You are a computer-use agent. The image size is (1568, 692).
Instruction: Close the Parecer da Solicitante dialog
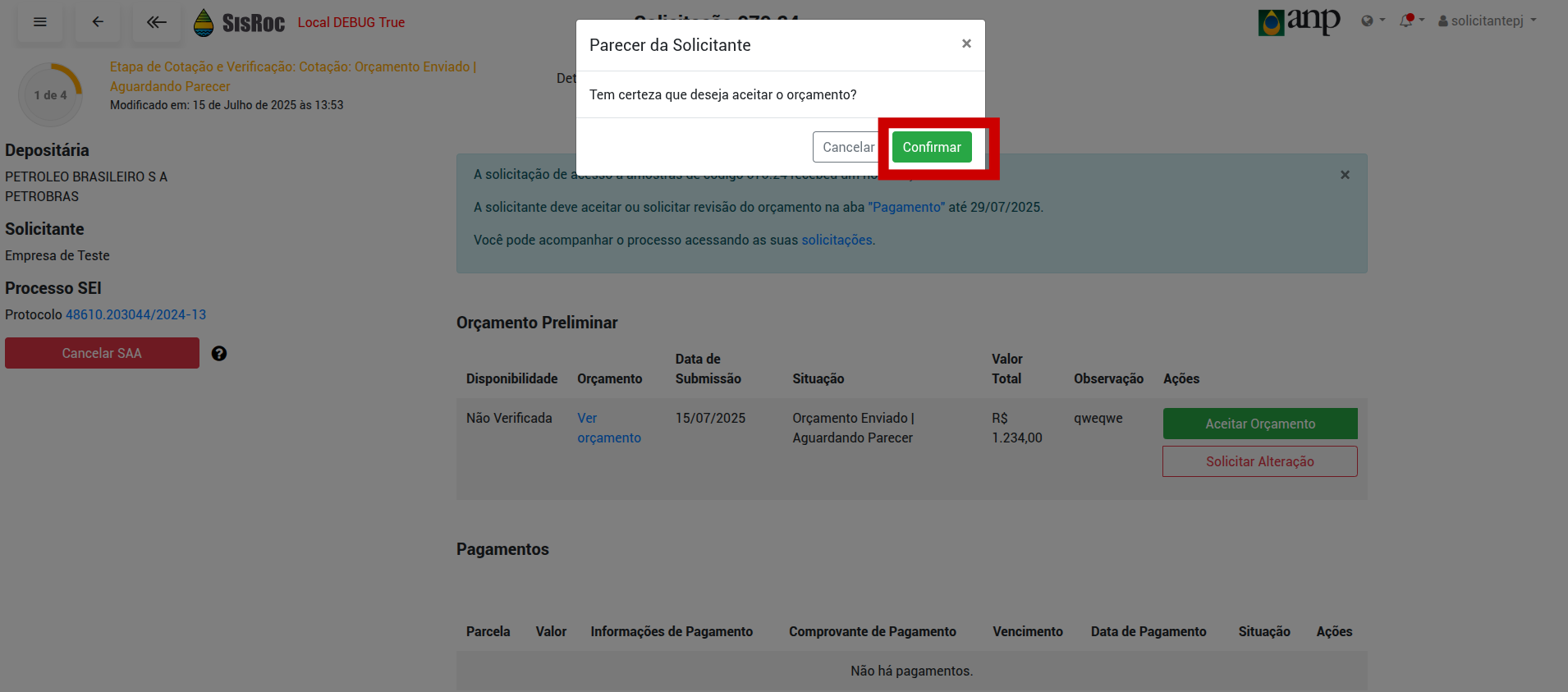(966, 44)
